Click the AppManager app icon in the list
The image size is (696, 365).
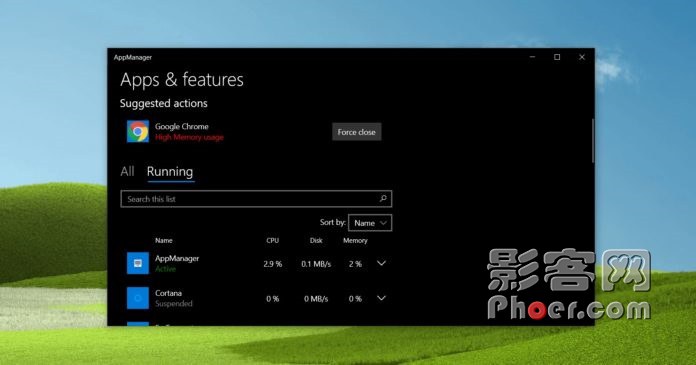coord(138,263)
